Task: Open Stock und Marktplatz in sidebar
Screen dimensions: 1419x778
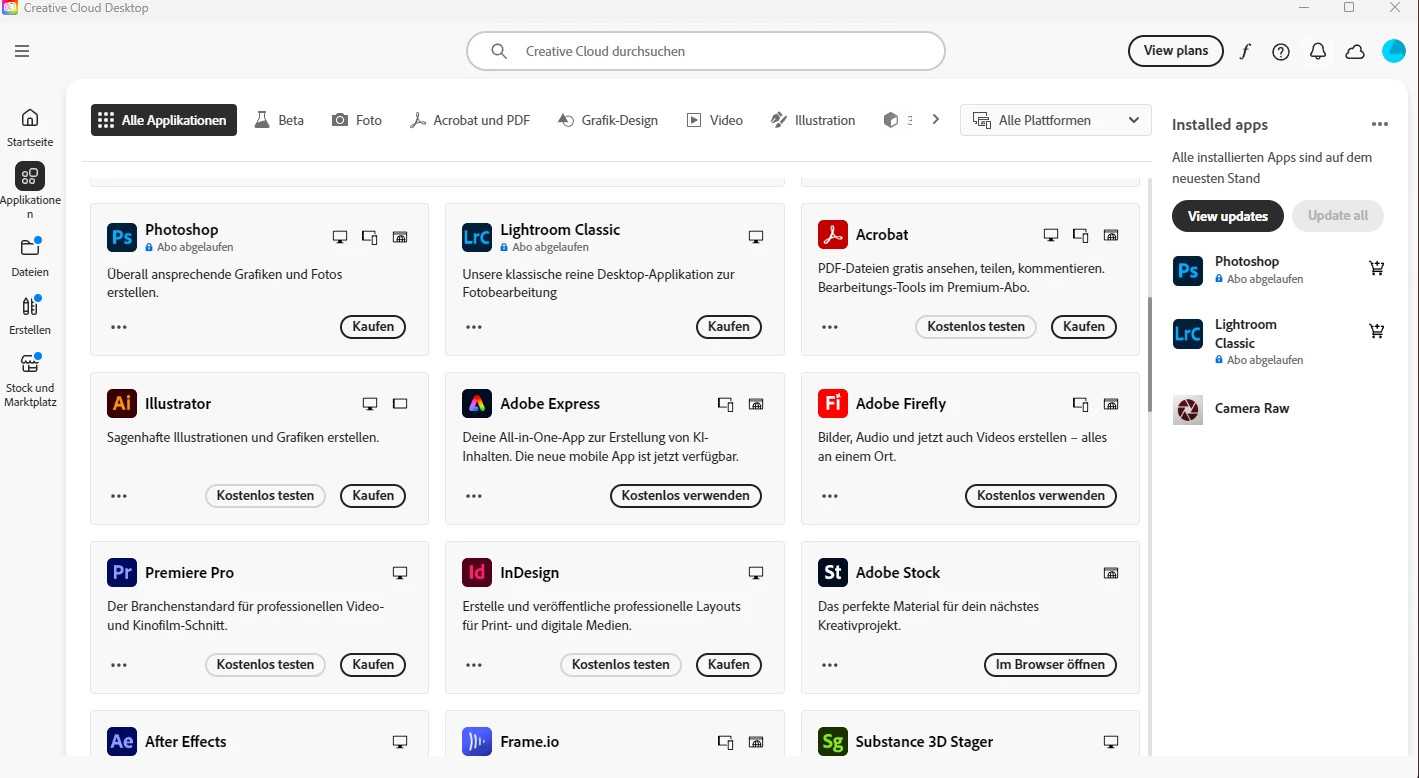Action: point(30,380)
